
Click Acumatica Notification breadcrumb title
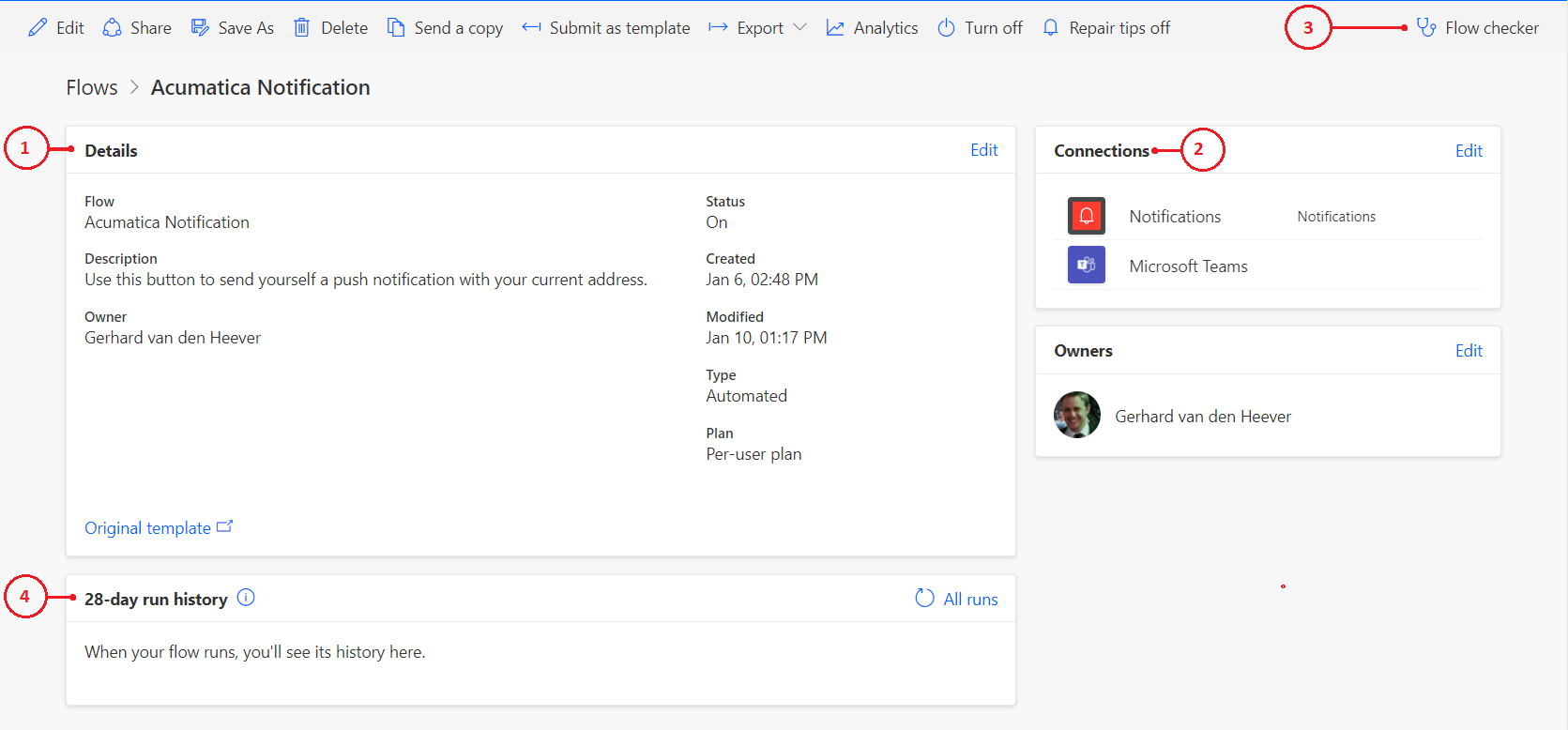[x=261, y=87]
